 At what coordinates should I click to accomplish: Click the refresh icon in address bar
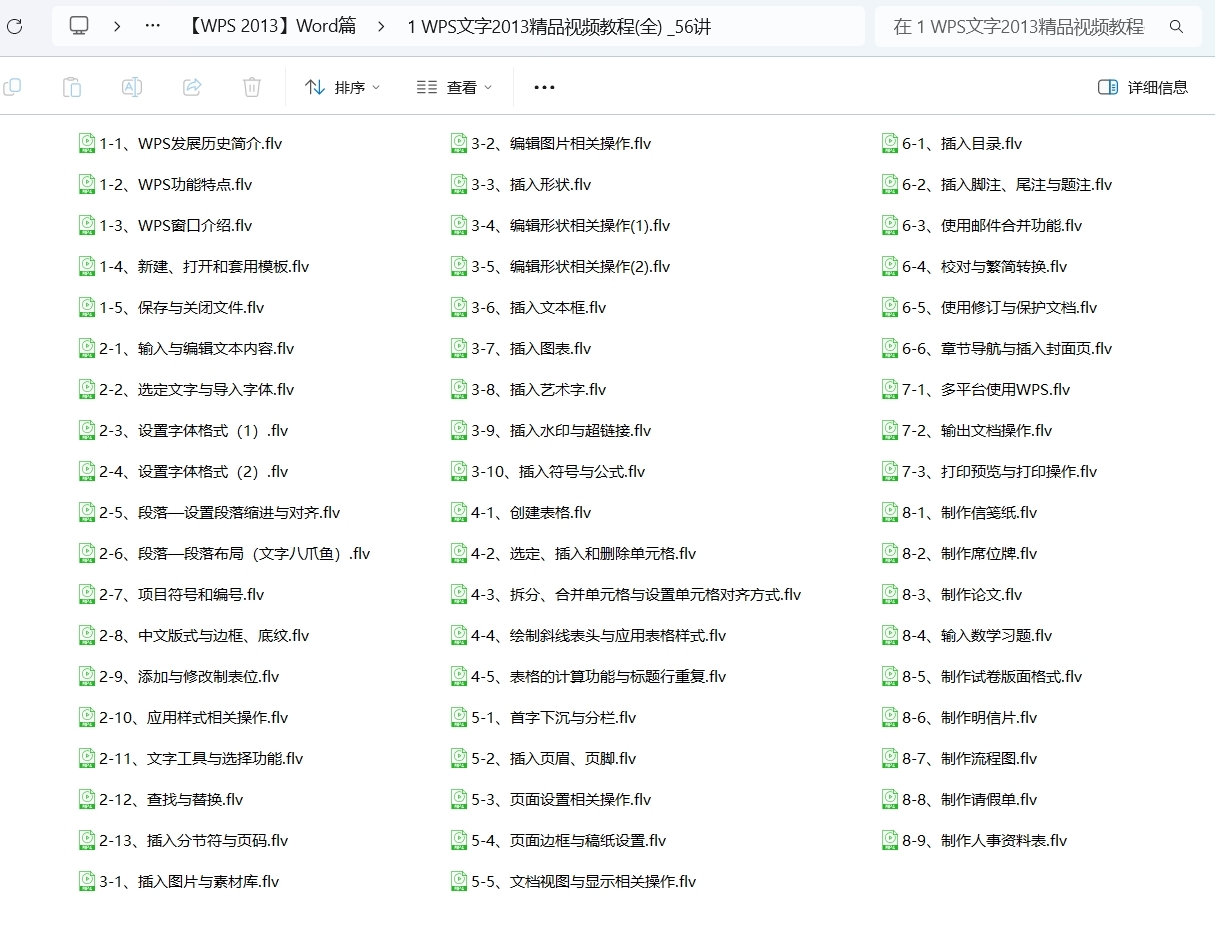(x=14, y=26)
